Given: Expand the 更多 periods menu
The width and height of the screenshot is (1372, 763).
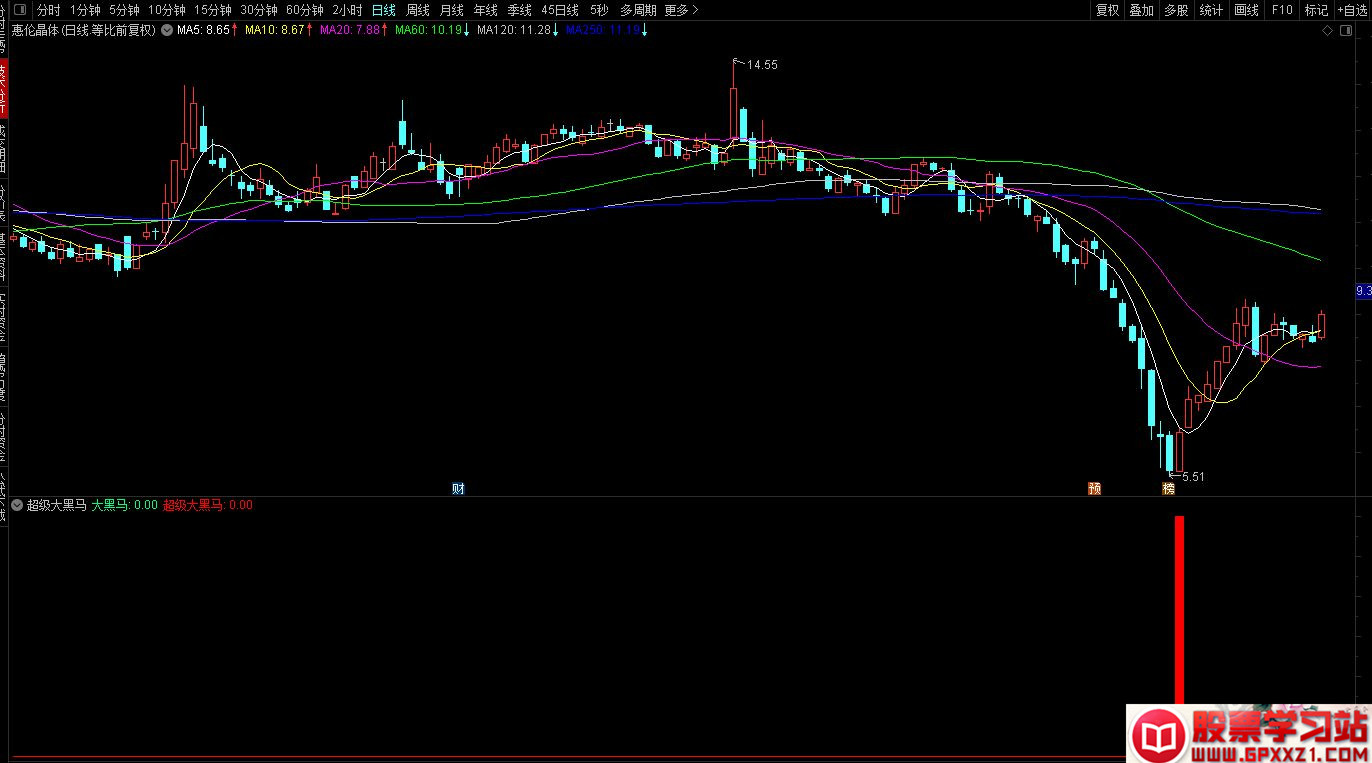Looking at the screenshot, I should click(x=681, y=10).
